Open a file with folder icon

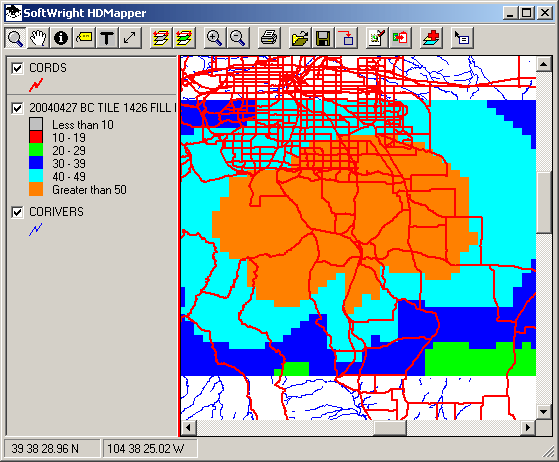(x=299, y=38)
